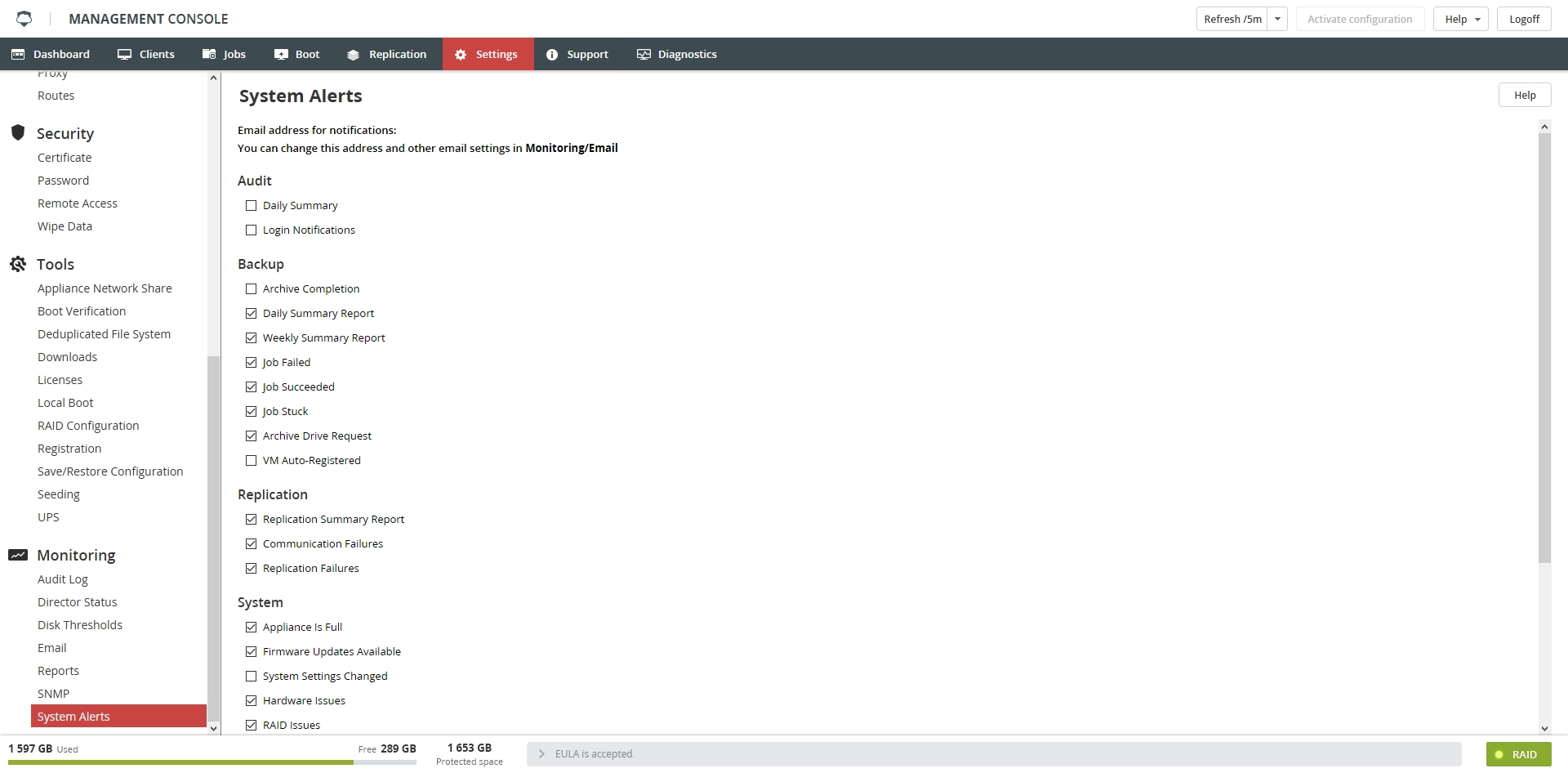
Task: Click the Clients monitor icon
Action: 124,54
